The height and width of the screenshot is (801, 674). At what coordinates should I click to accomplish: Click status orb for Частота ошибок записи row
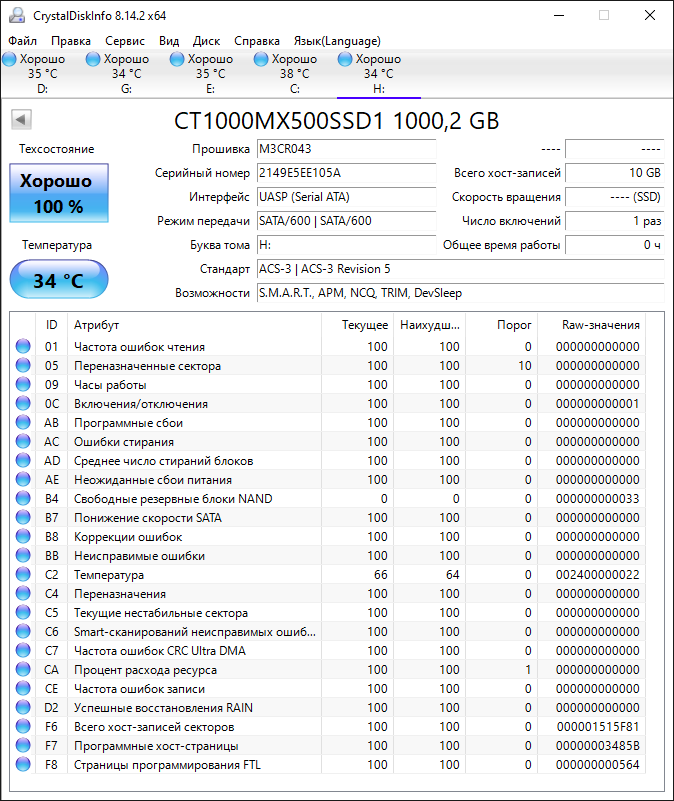point(23,689)
